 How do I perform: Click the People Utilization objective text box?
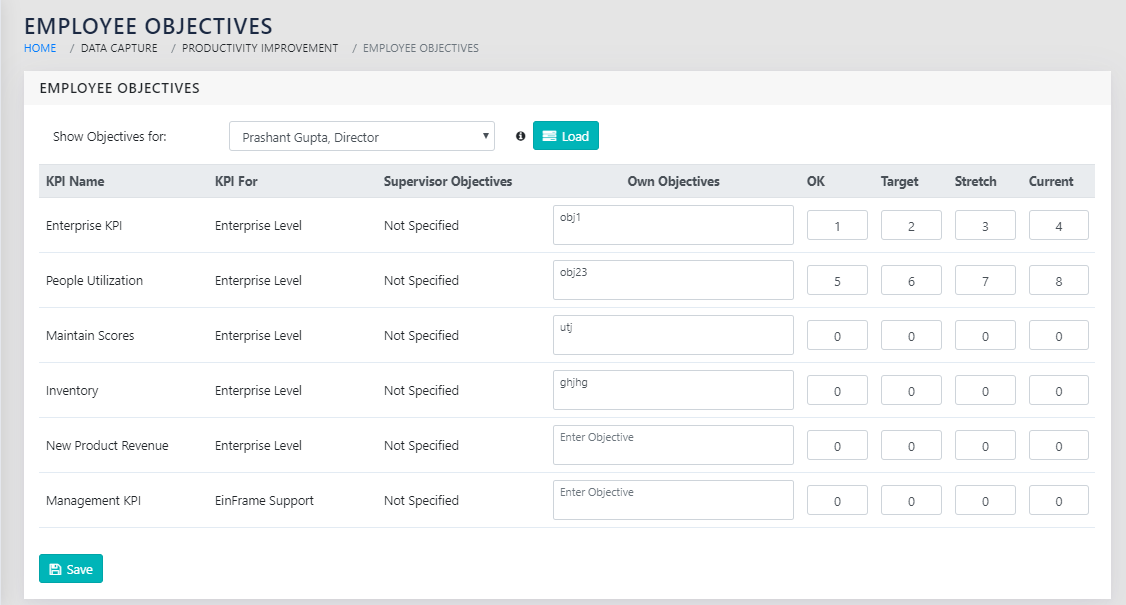click(x=673, y=280)
